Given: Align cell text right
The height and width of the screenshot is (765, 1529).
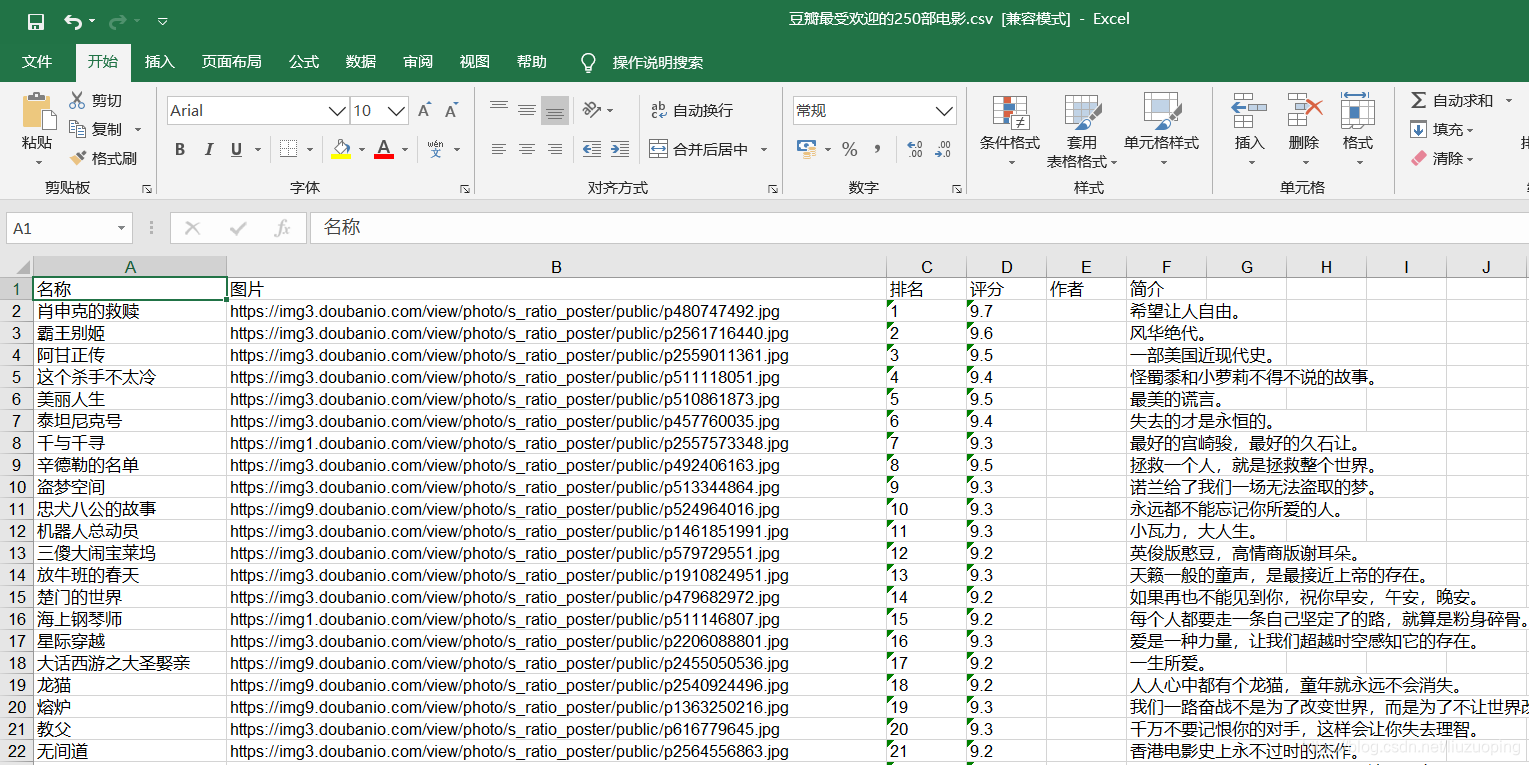Looking at the screenshot, I should (555, 149).
